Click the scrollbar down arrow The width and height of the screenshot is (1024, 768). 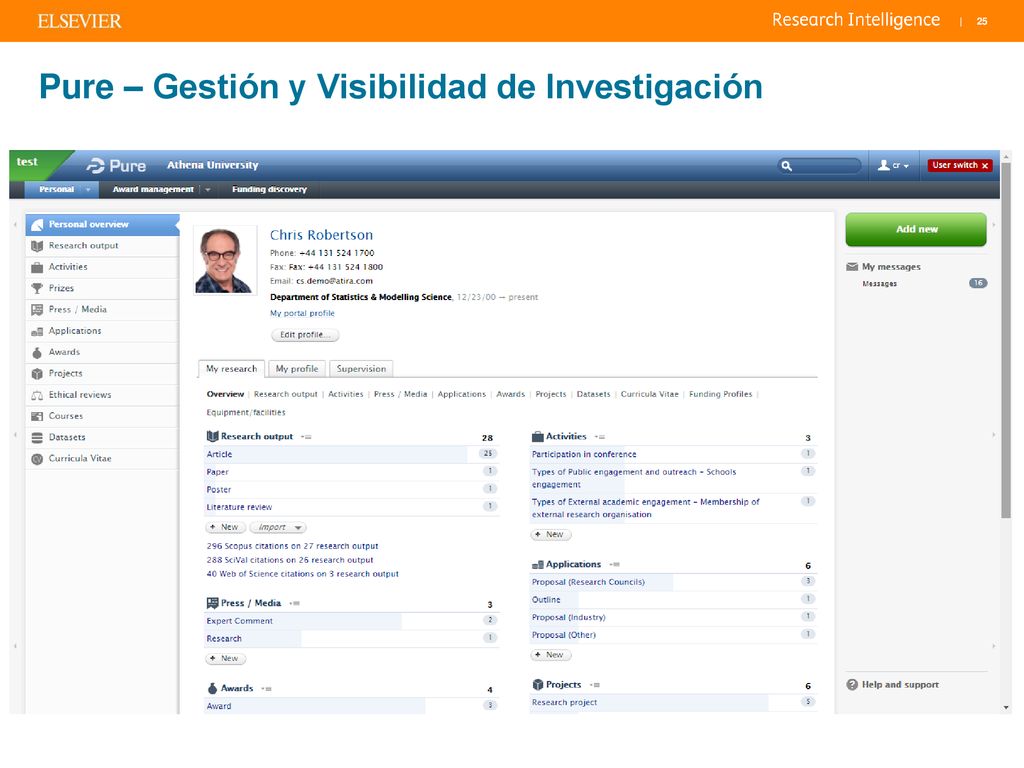(x=1006, y=707)
